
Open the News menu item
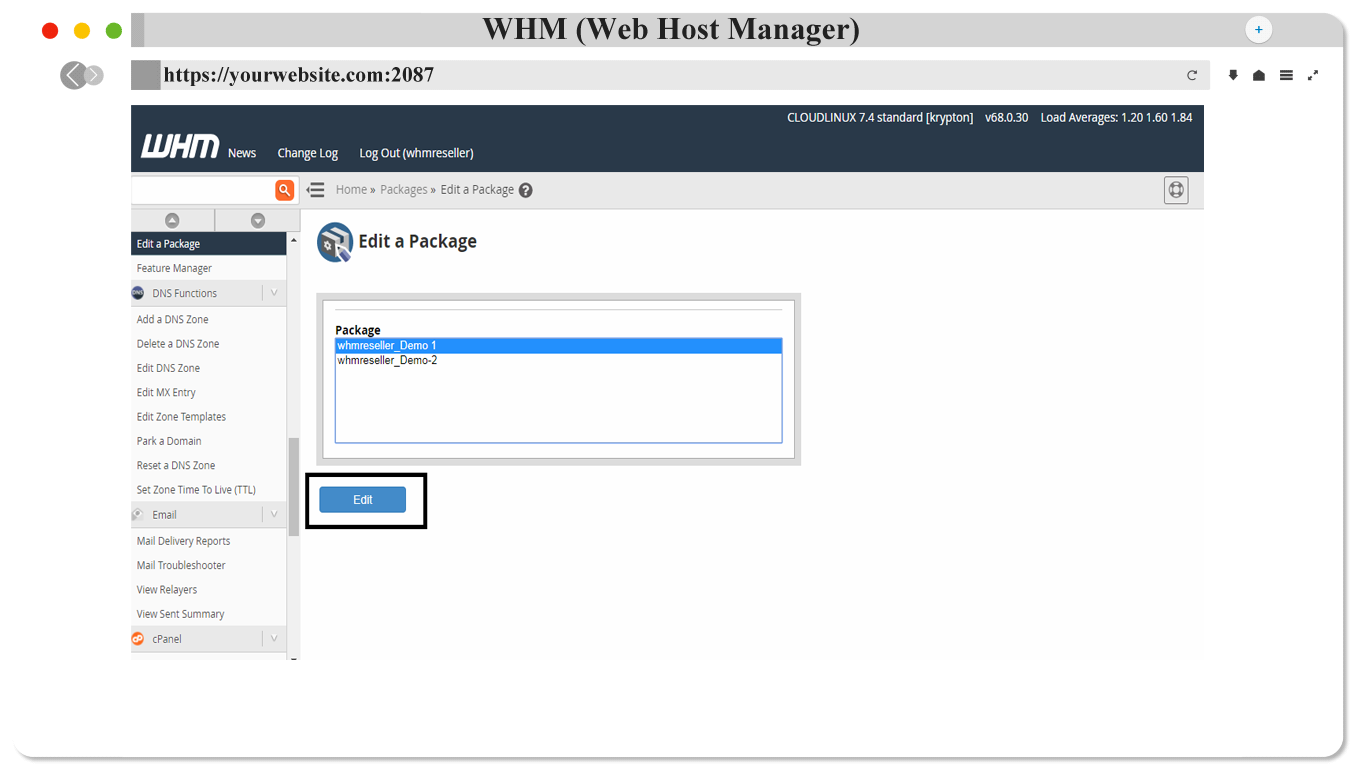(x=242, y=153)
